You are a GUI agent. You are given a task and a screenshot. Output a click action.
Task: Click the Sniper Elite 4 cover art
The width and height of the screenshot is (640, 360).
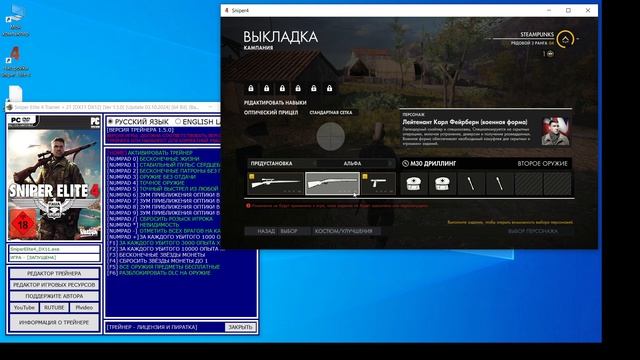[x=54, y=178]
